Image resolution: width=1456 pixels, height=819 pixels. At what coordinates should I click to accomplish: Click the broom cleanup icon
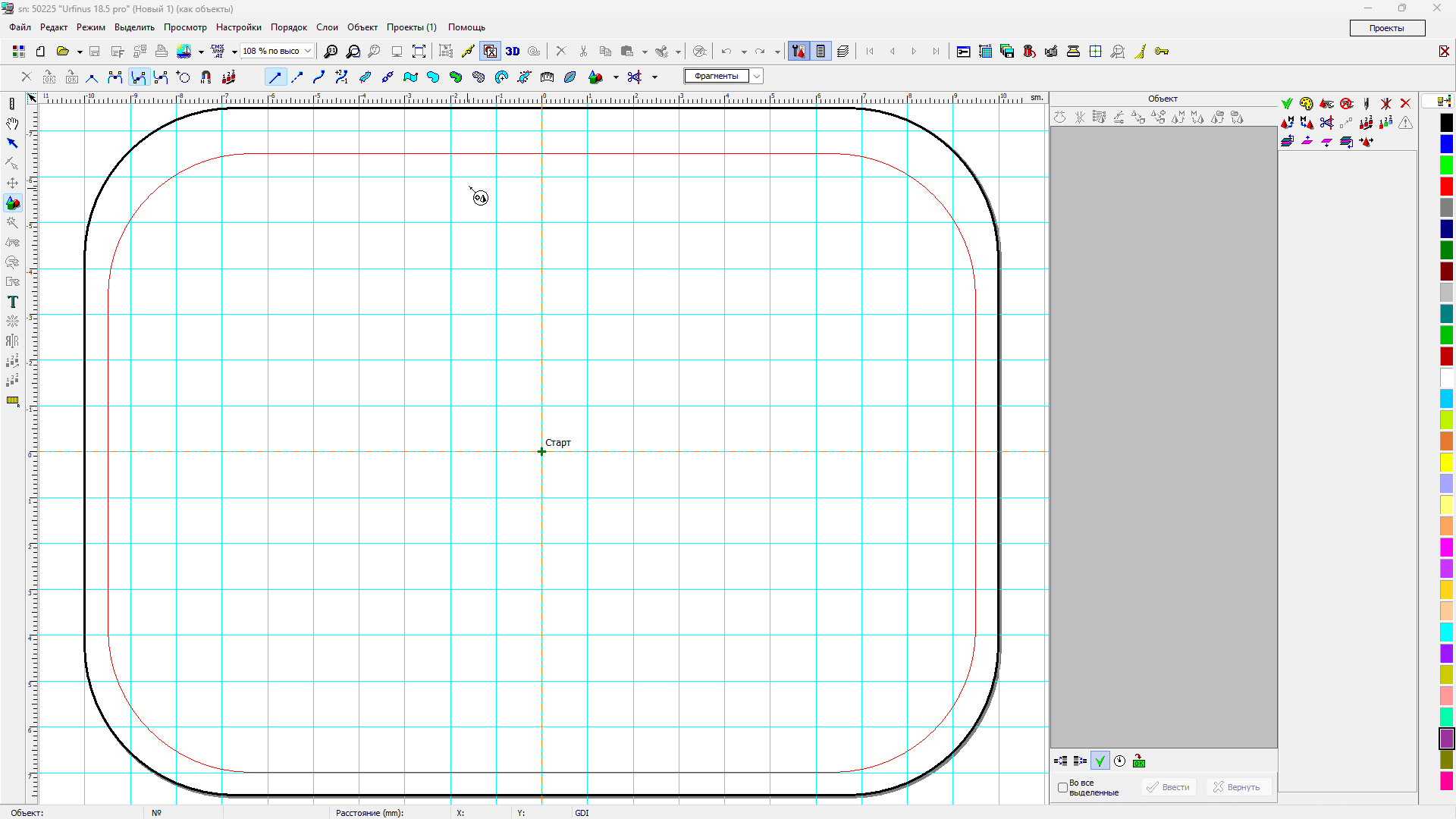click(x=1140, y=52)
